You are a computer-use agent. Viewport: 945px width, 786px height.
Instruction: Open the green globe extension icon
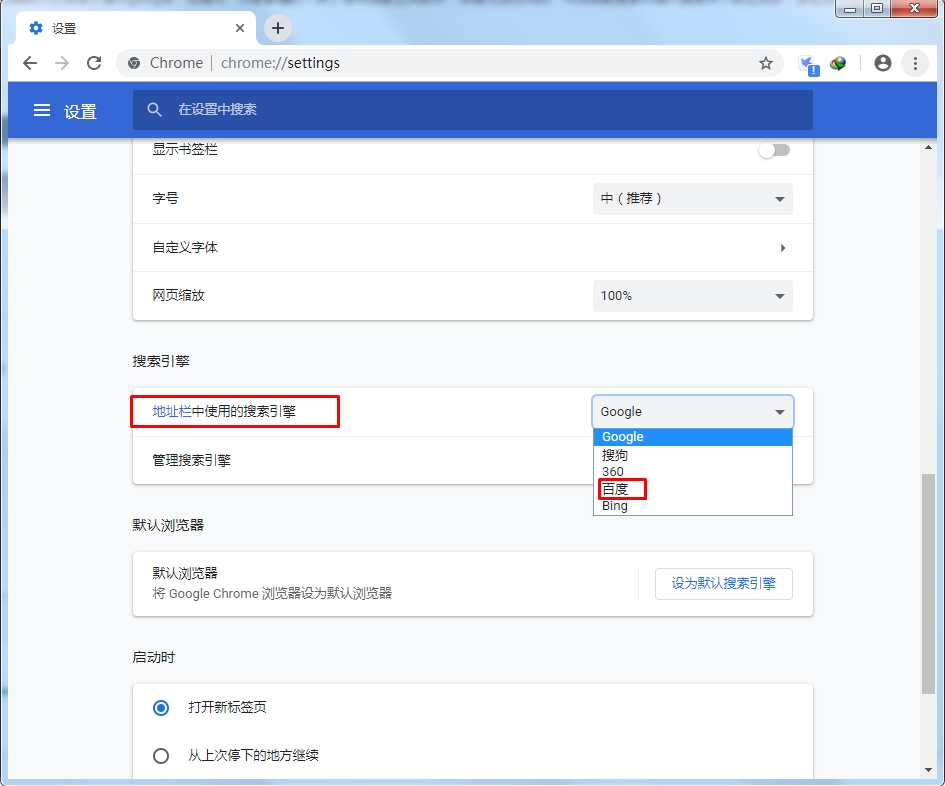(x=838, y=63)
